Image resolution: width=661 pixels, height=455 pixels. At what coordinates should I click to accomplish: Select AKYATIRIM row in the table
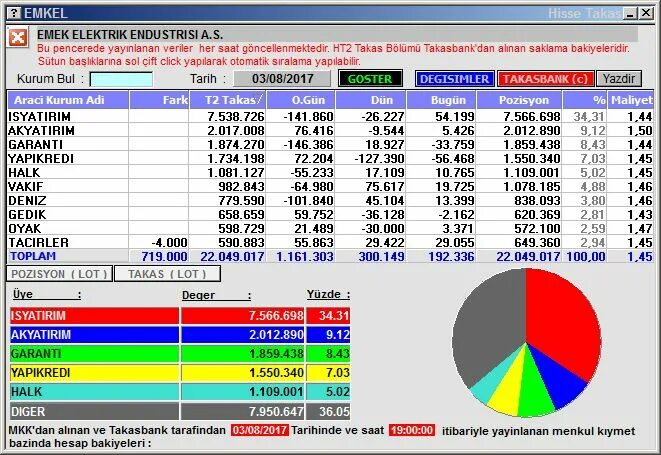click(330, 130)
